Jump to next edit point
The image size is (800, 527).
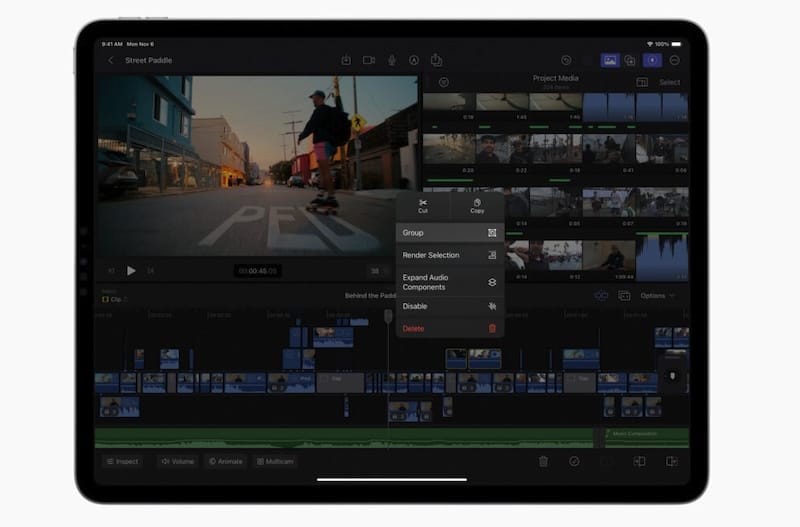[151, 271]
